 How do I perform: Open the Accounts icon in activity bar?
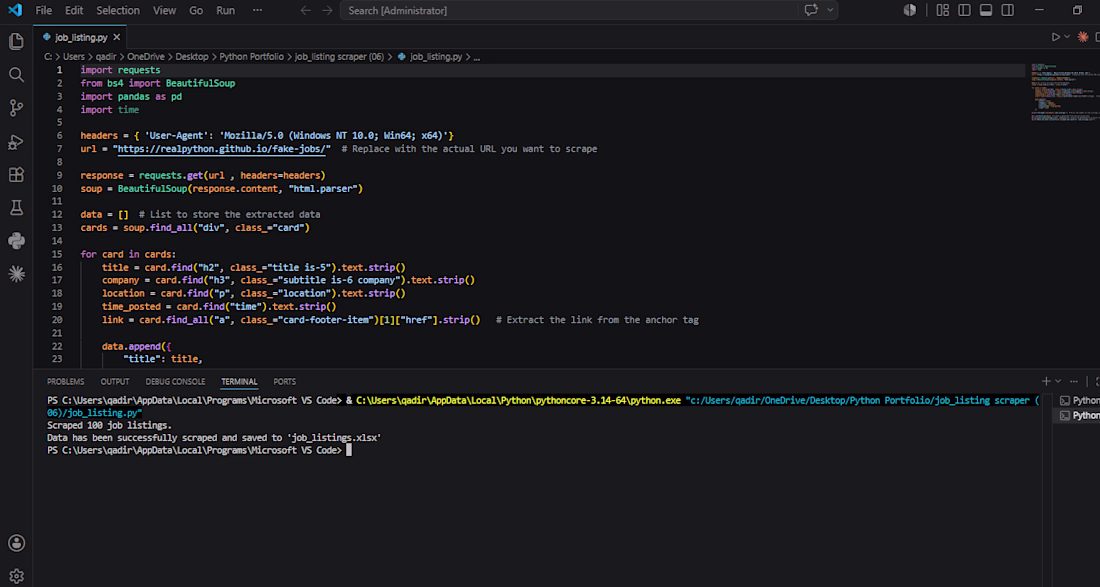(15, 544)
